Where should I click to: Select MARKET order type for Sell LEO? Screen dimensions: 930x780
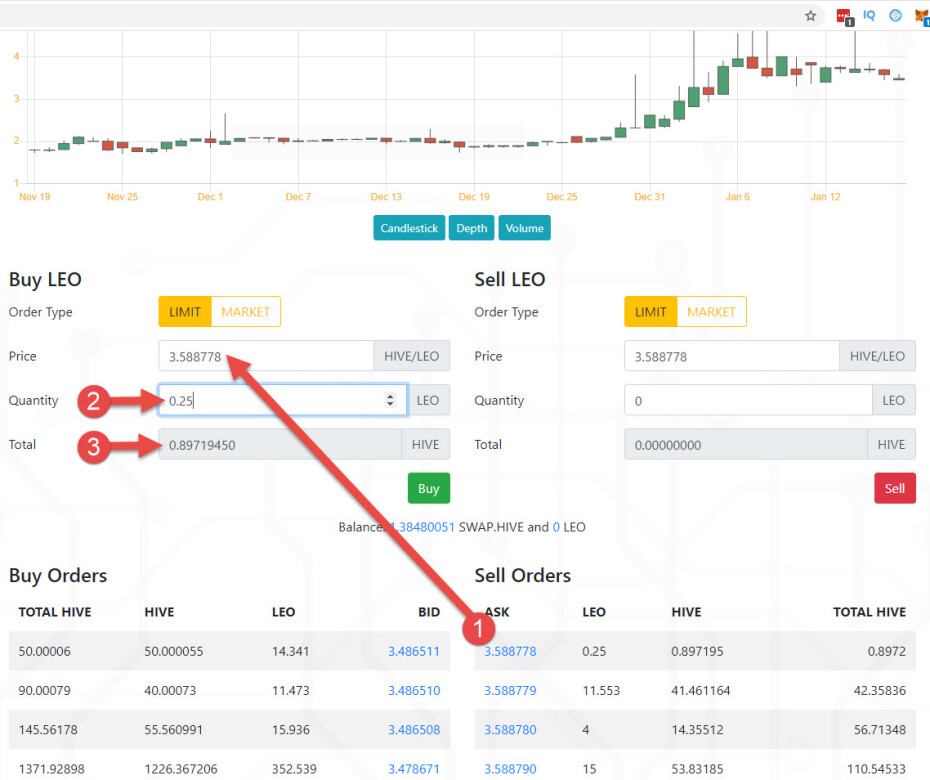pyautogui.click(x=712, y=311)
